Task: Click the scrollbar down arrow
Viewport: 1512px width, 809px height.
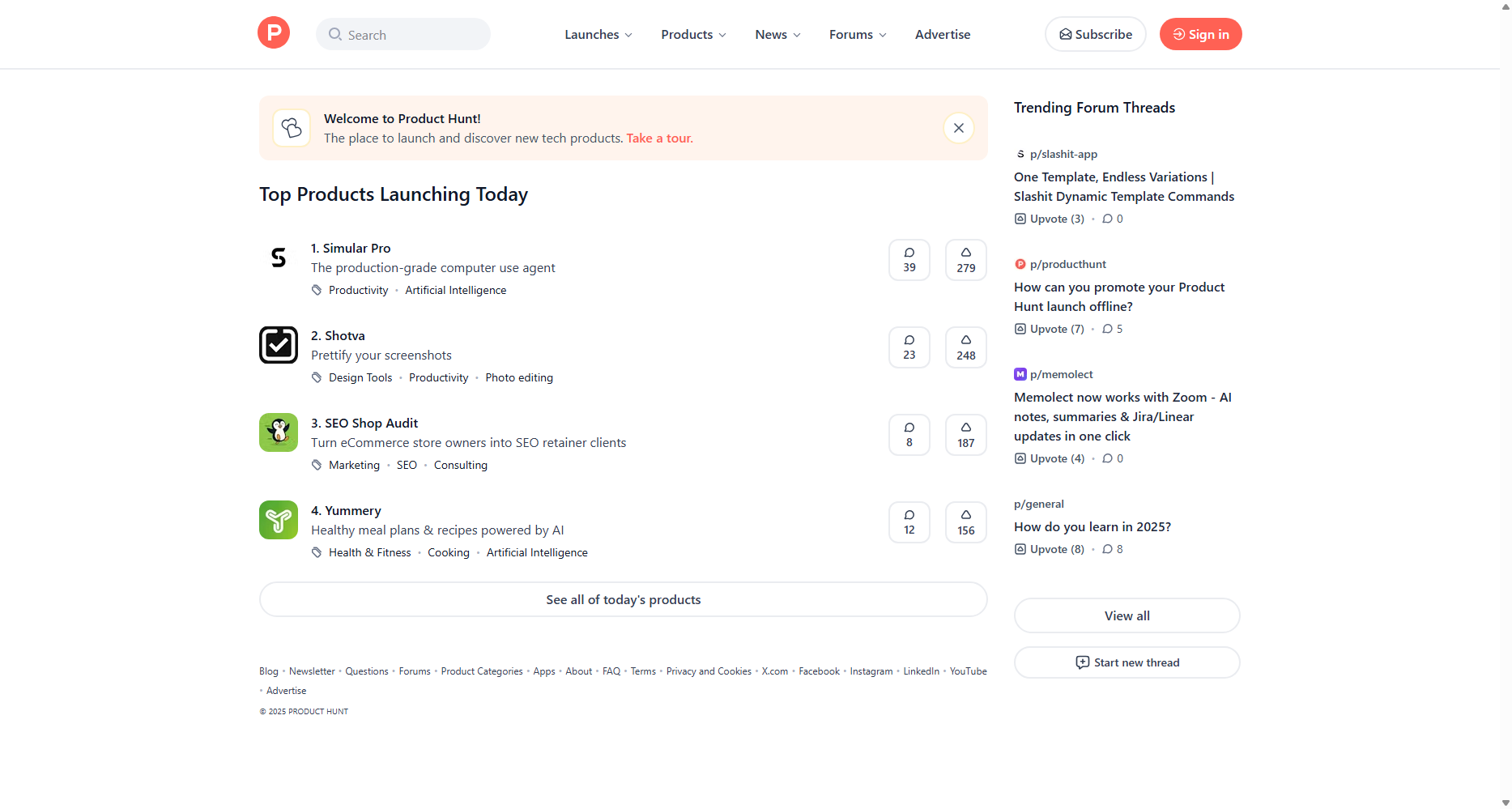Action: point(1506,803)
